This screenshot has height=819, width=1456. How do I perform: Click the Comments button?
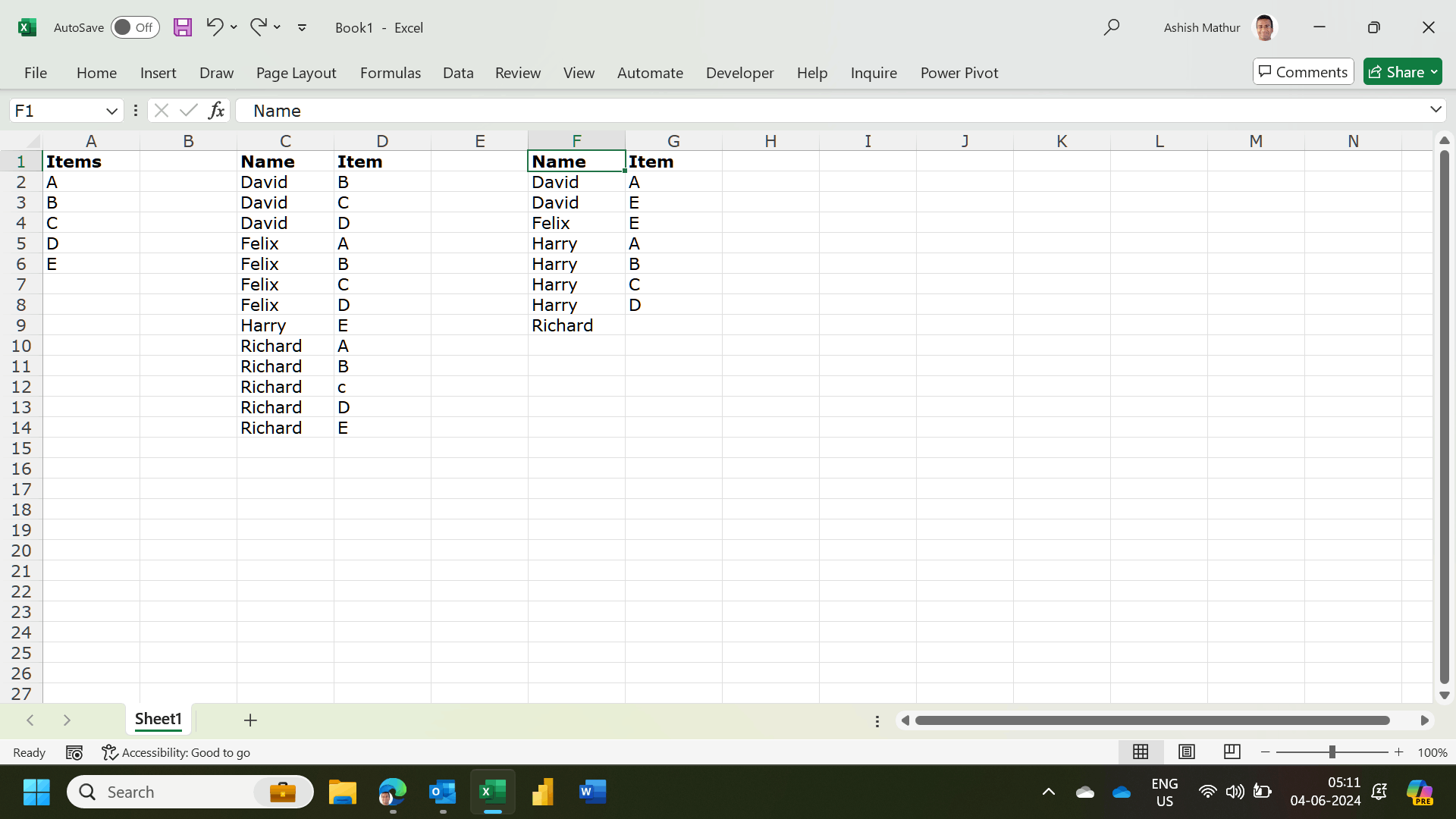[x=1303, y=72]
